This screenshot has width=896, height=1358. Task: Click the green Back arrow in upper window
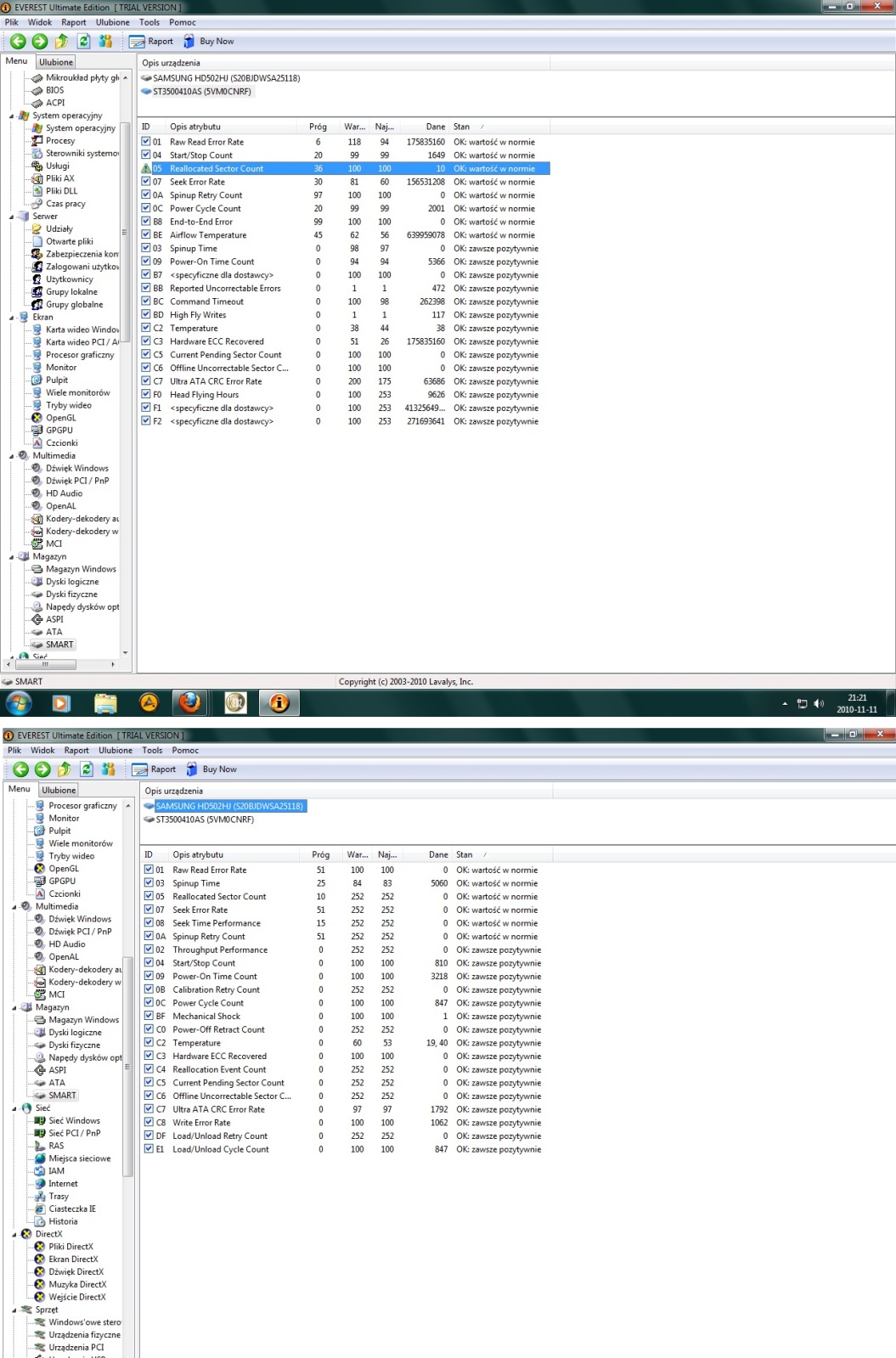click(18, 41)
